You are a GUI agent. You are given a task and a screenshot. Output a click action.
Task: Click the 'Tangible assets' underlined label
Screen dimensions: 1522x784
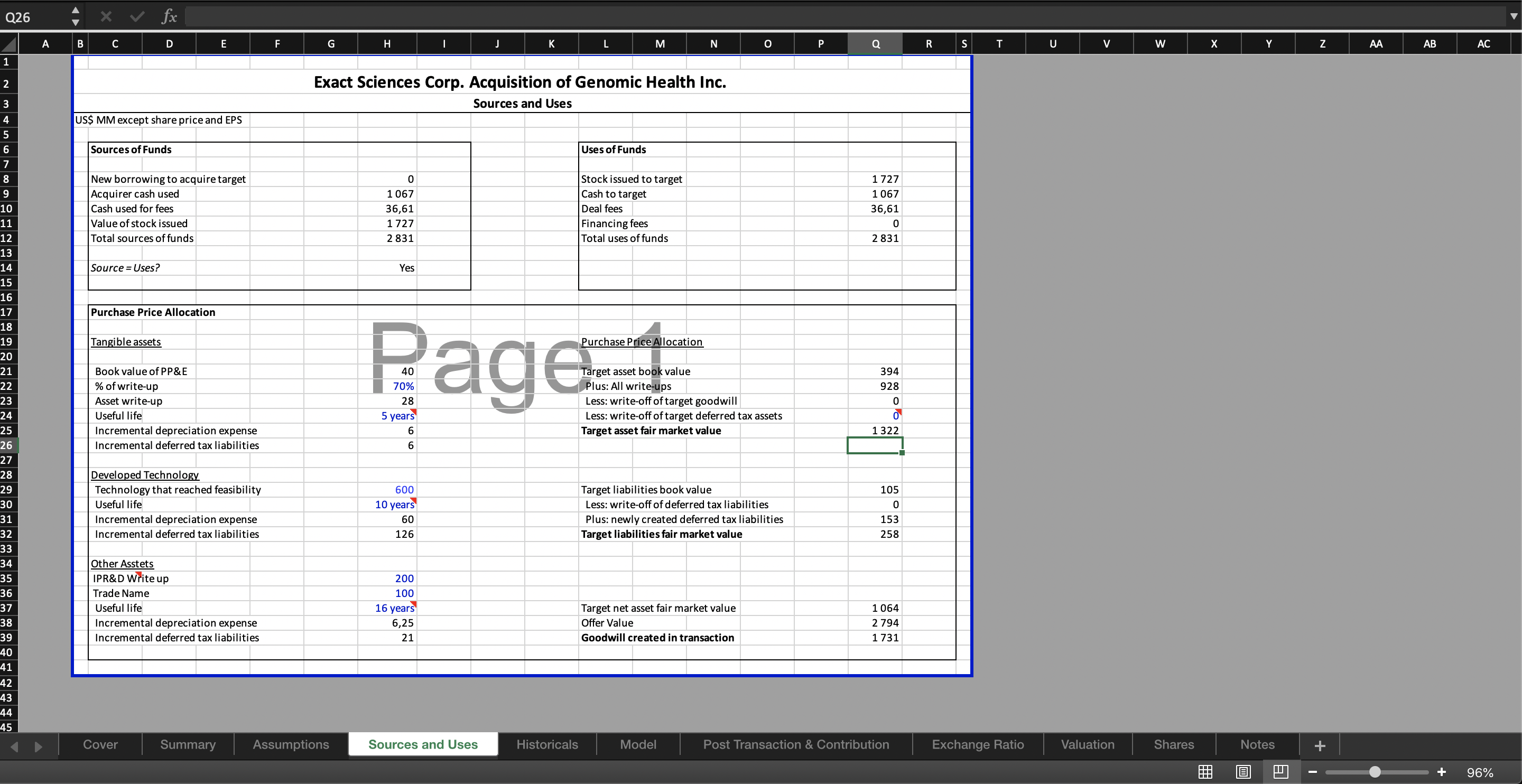coord(125,341)
